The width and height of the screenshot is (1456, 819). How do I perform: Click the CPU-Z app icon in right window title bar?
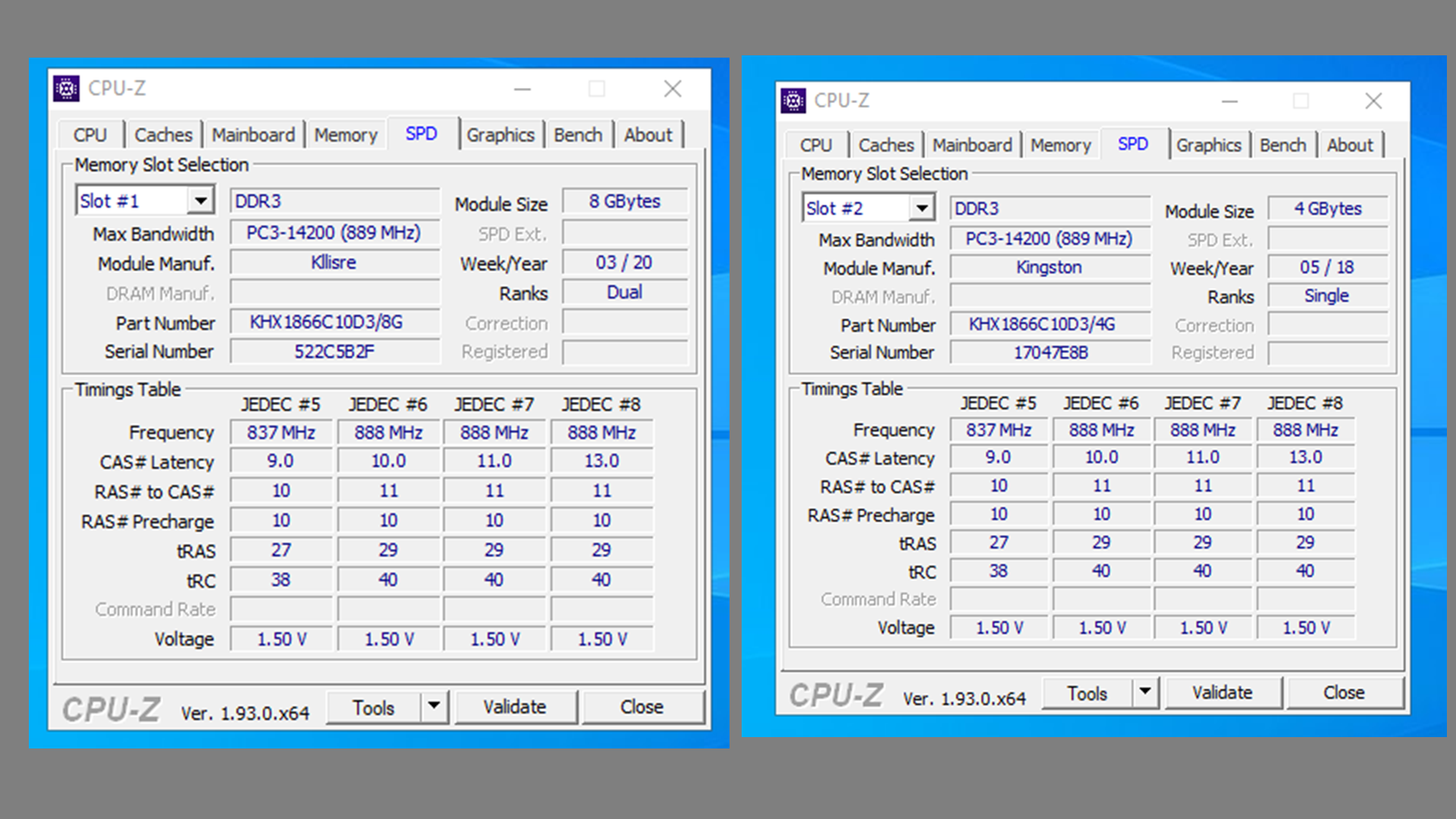(x=793, y=100)
